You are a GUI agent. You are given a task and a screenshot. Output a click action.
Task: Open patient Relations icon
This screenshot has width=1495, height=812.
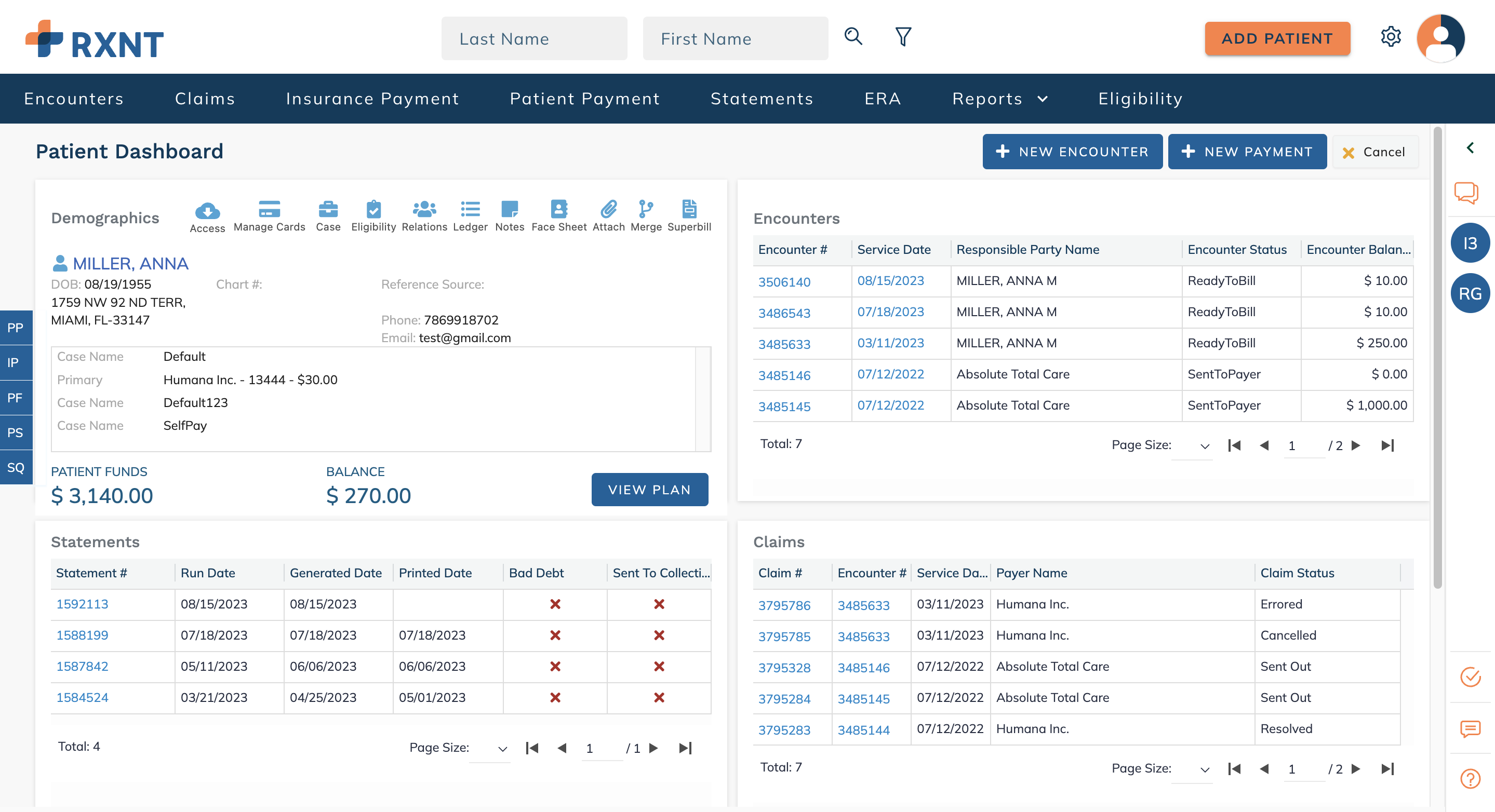tap(424, 210)
